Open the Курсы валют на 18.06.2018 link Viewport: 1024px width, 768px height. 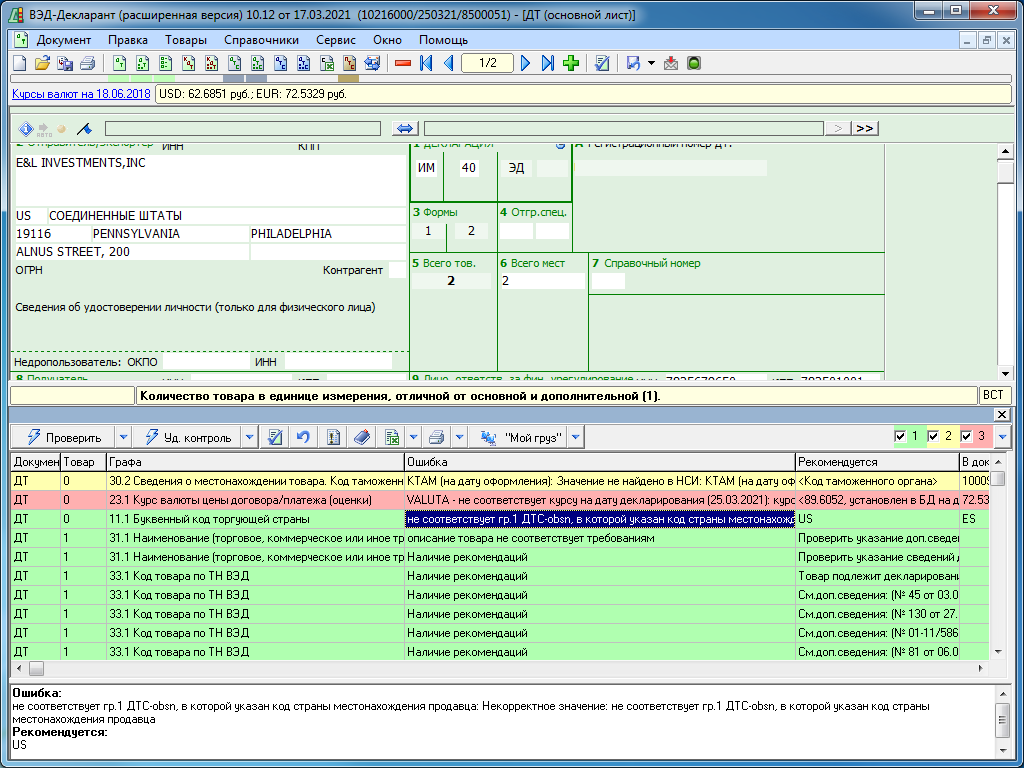[x=81, y=94]
